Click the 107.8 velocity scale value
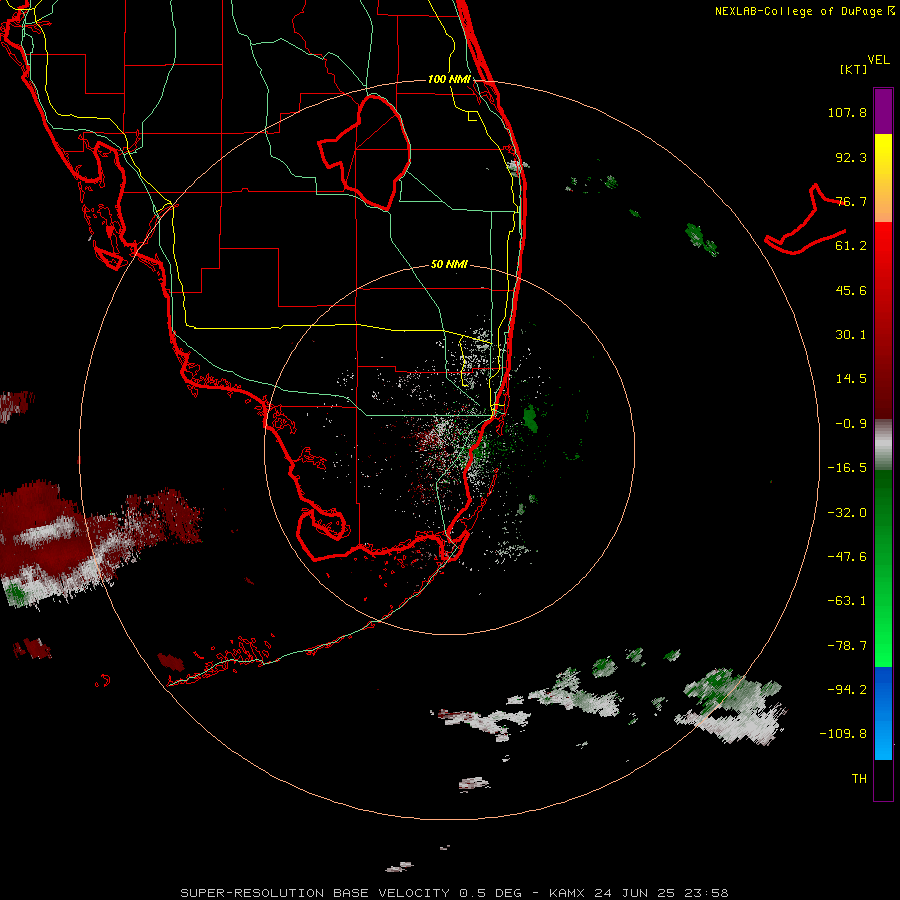Image resolution: width=900 pixels, height=900 pixels. [x=847, y=112]
